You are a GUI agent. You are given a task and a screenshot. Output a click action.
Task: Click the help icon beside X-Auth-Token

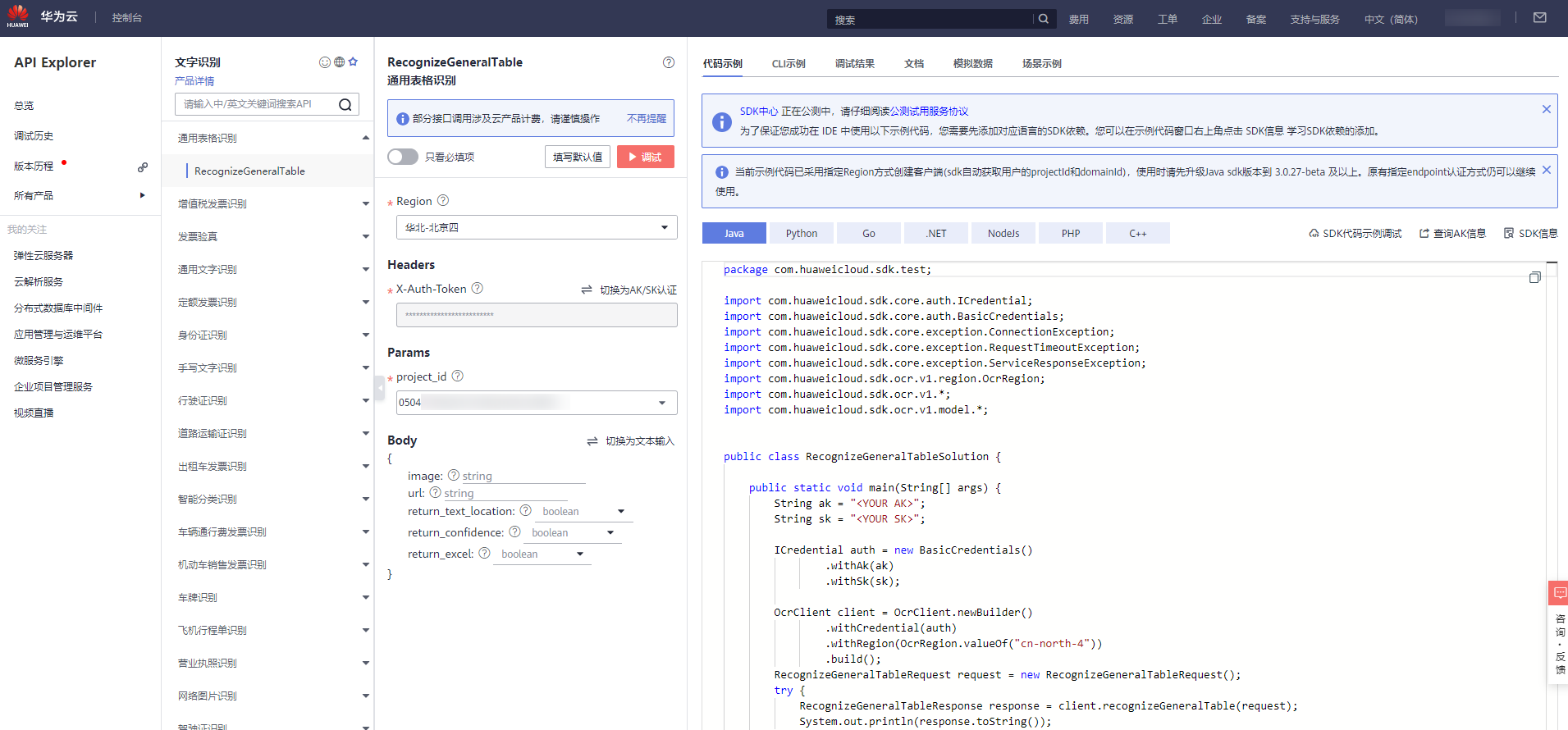[478, 288]
